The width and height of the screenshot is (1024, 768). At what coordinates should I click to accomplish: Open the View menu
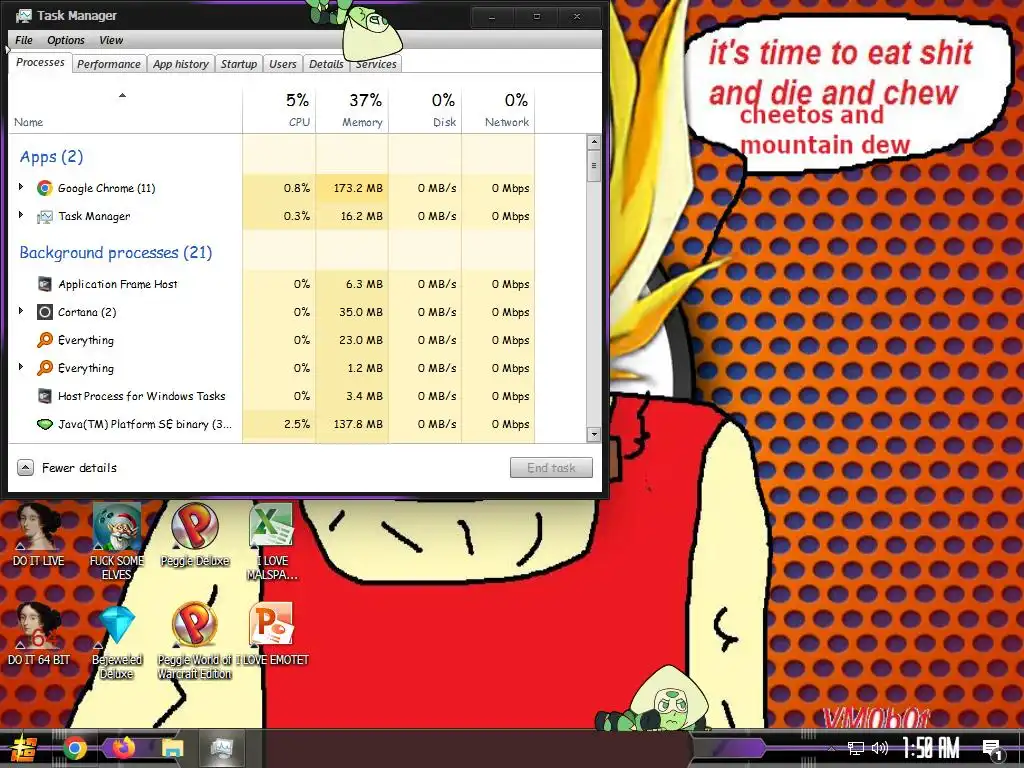(x=111, y=40)
